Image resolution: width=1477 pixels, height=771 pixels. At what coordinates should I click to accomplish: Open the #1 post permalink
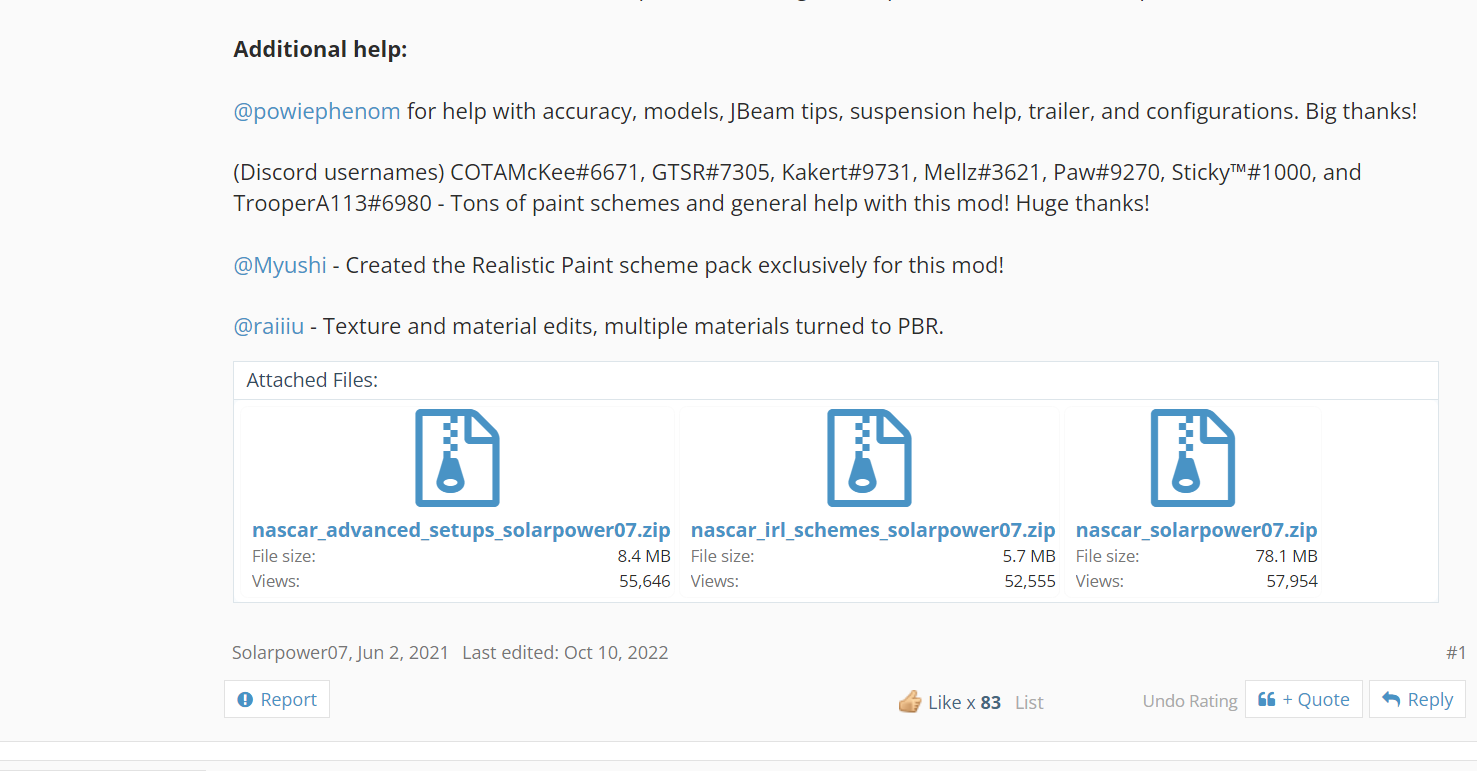pos(1455,653)
